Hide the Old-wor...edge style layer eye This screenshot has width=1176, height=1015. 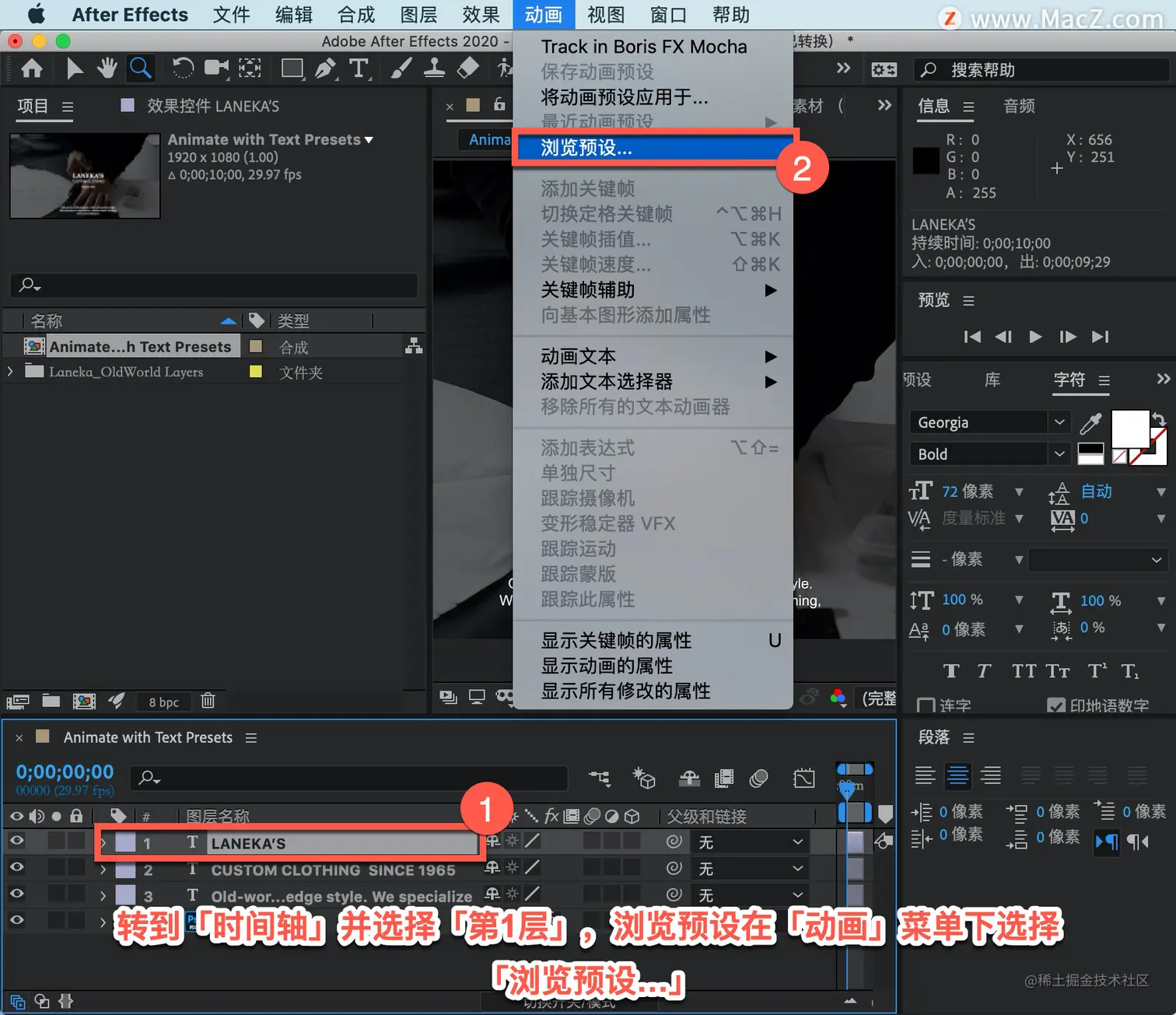click(16, 894)
